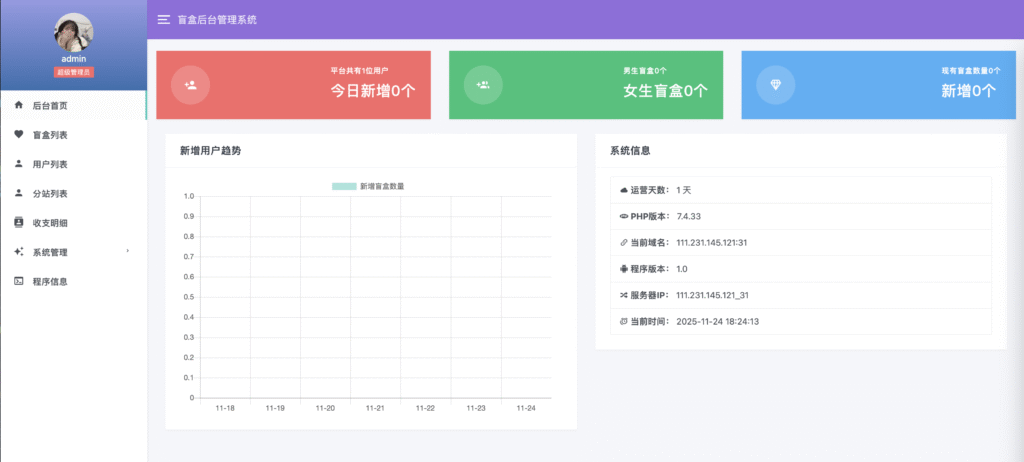Click the diamond icon in blue card
This screenshot has height=462, width=1024.
[775, 84]
